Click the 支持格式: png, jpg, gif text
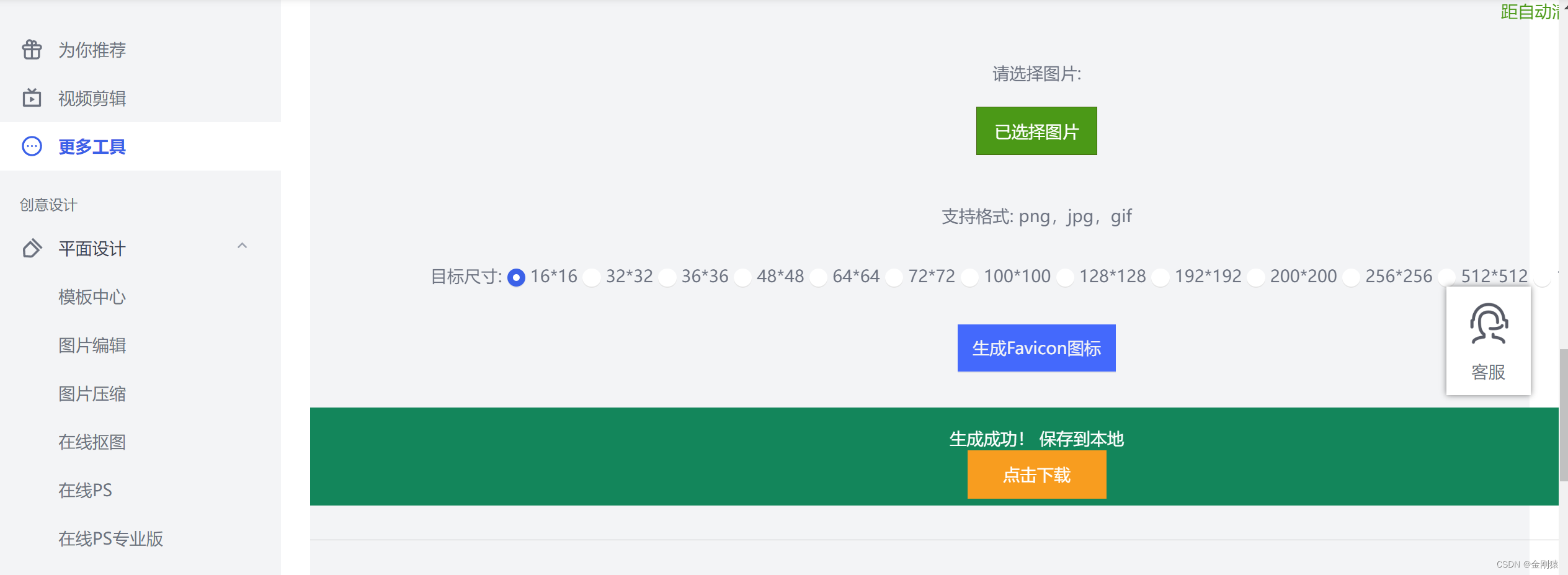This screenshot has width=1568, height=575. pos(1036,216)
